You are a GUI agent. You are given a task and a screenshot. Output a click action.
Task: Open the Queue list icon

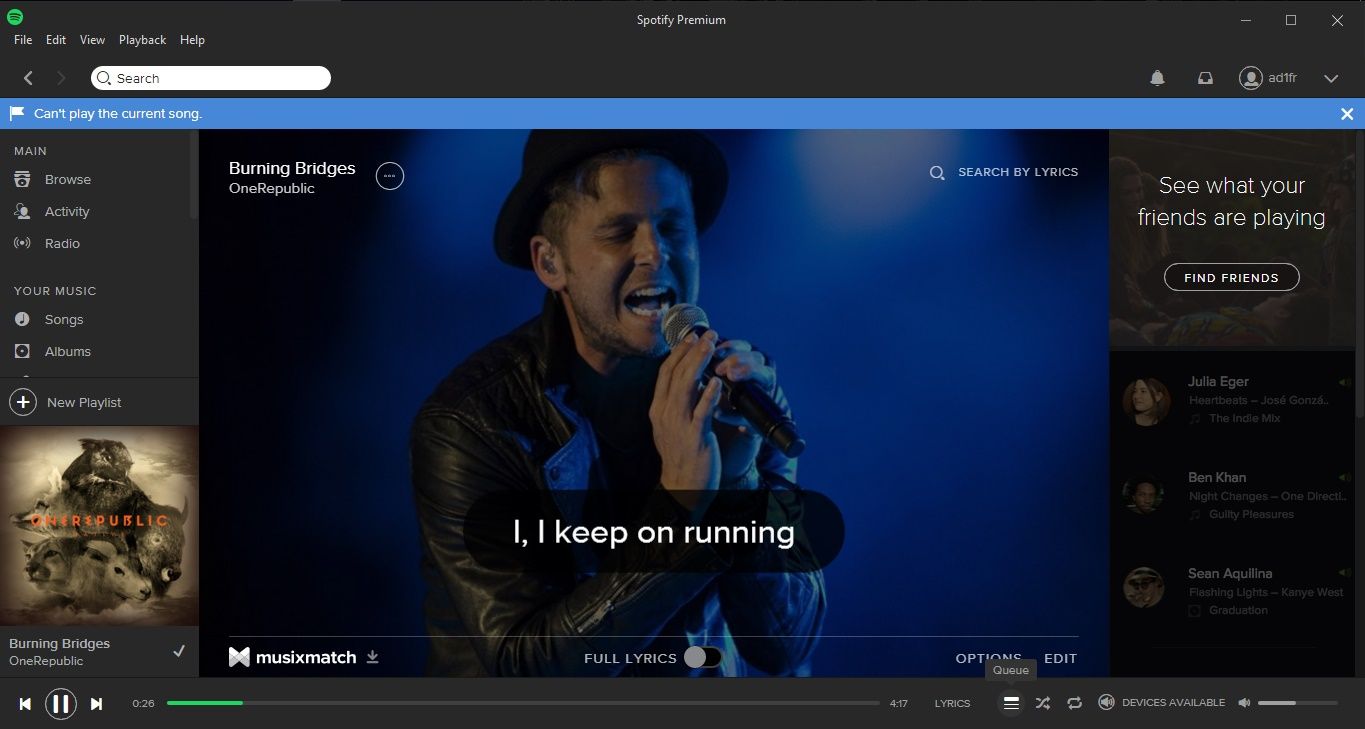(x=1011, y=703)
